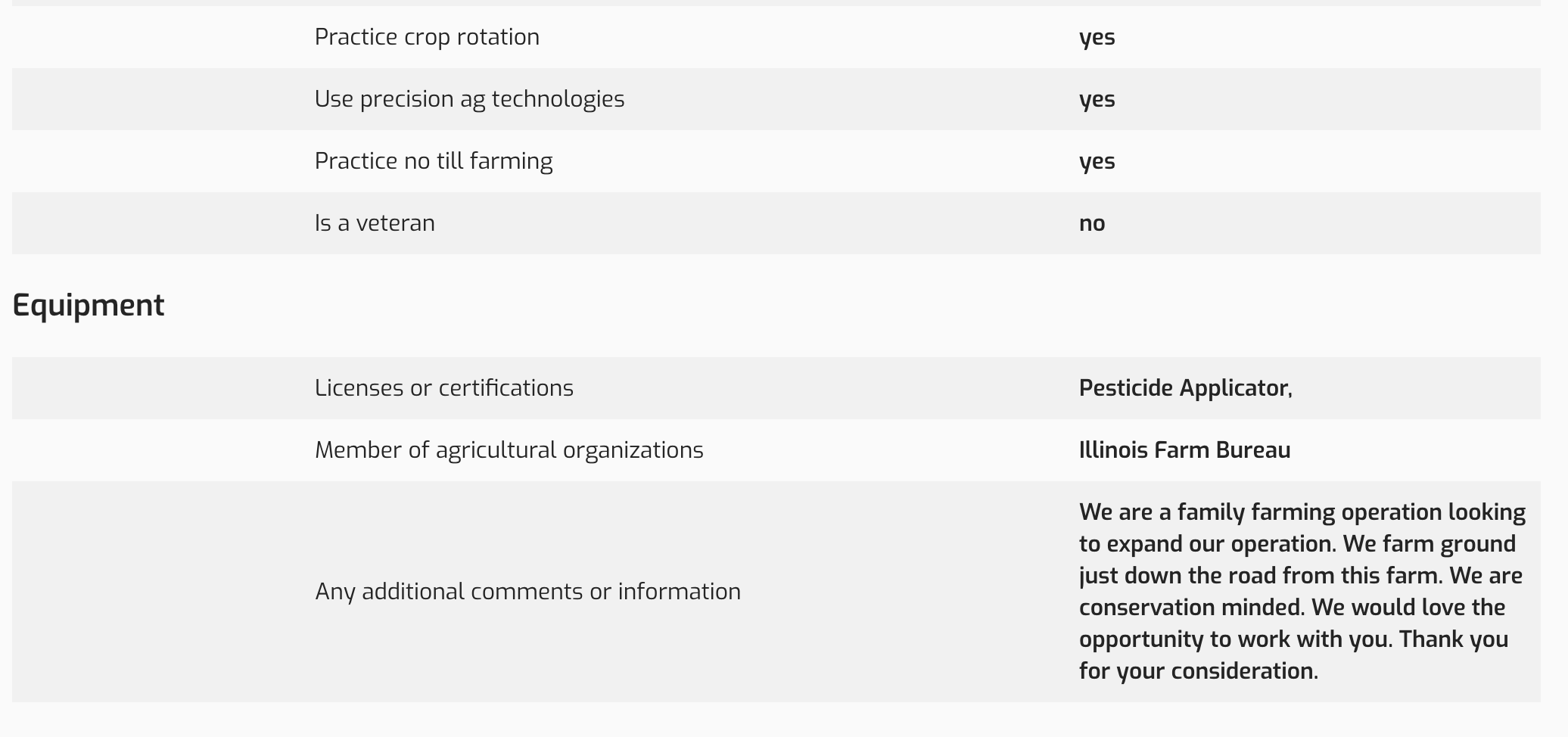
Task: Select the 'yes' value for crop rotation
Action: point(1097,37)
